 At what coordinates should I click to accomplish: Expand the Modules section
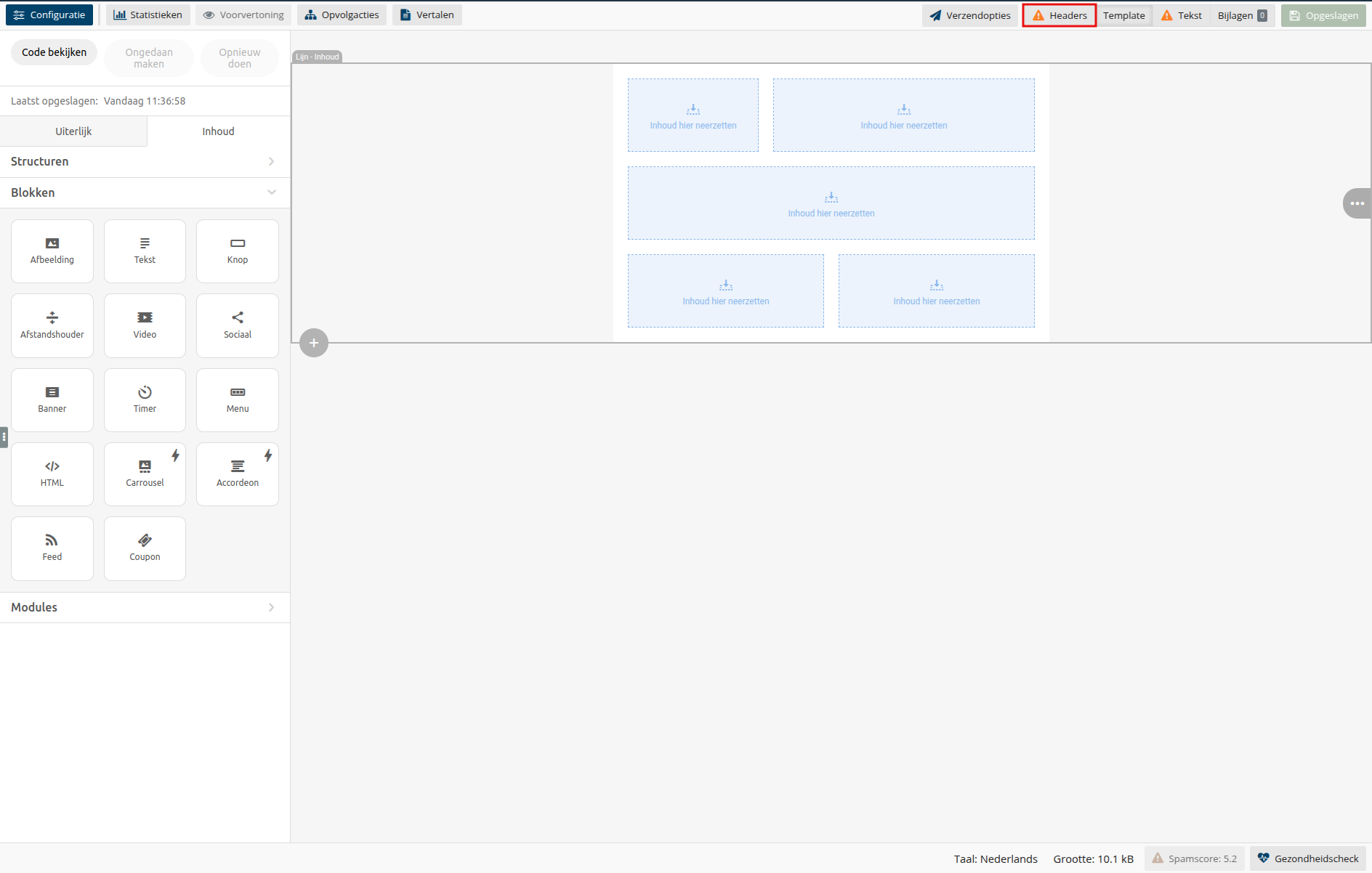[145, 607]
